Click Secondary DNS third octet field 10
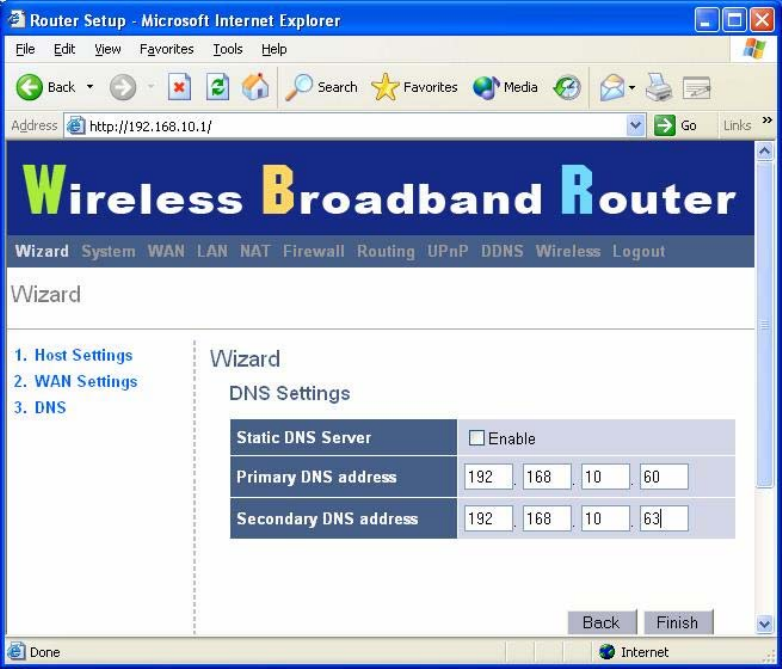Image resolution: width=782 pixels, height=669 pixels. click(x=605, y=518)
